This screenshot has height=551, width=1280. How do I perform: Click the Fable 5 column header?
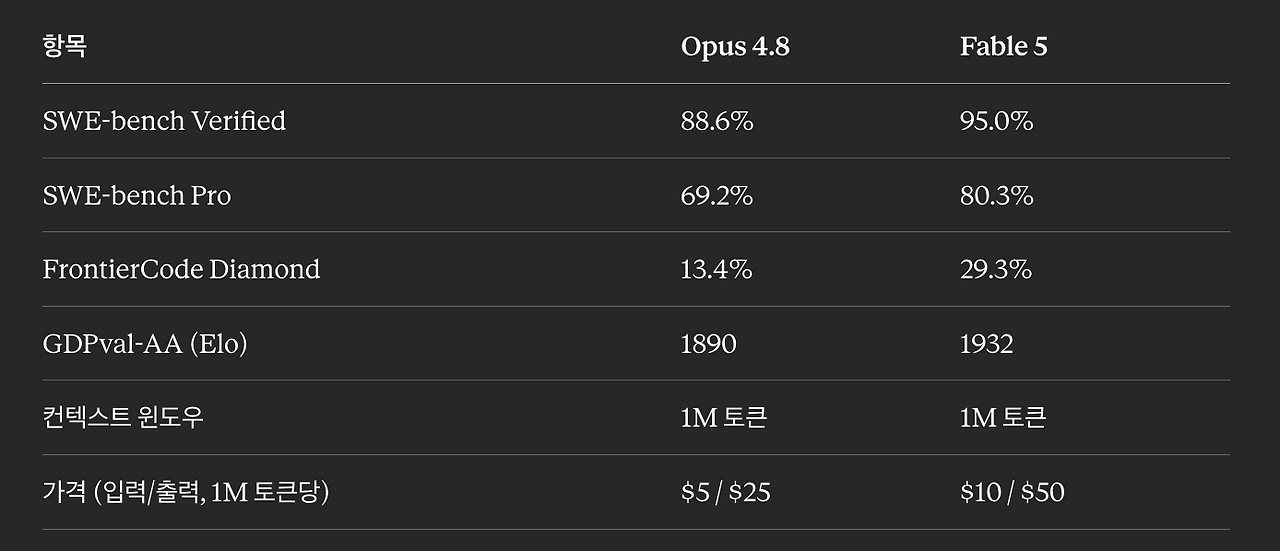(x=1004, y=47)
